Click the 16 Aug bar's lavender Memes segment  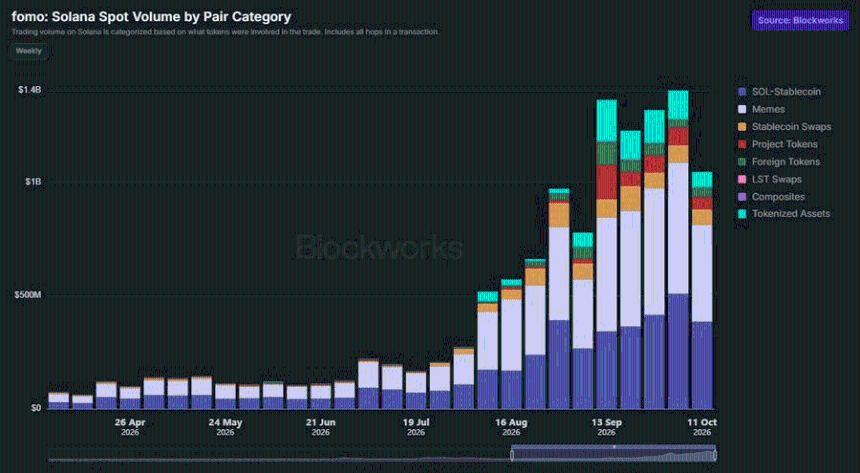coord(511,335)
